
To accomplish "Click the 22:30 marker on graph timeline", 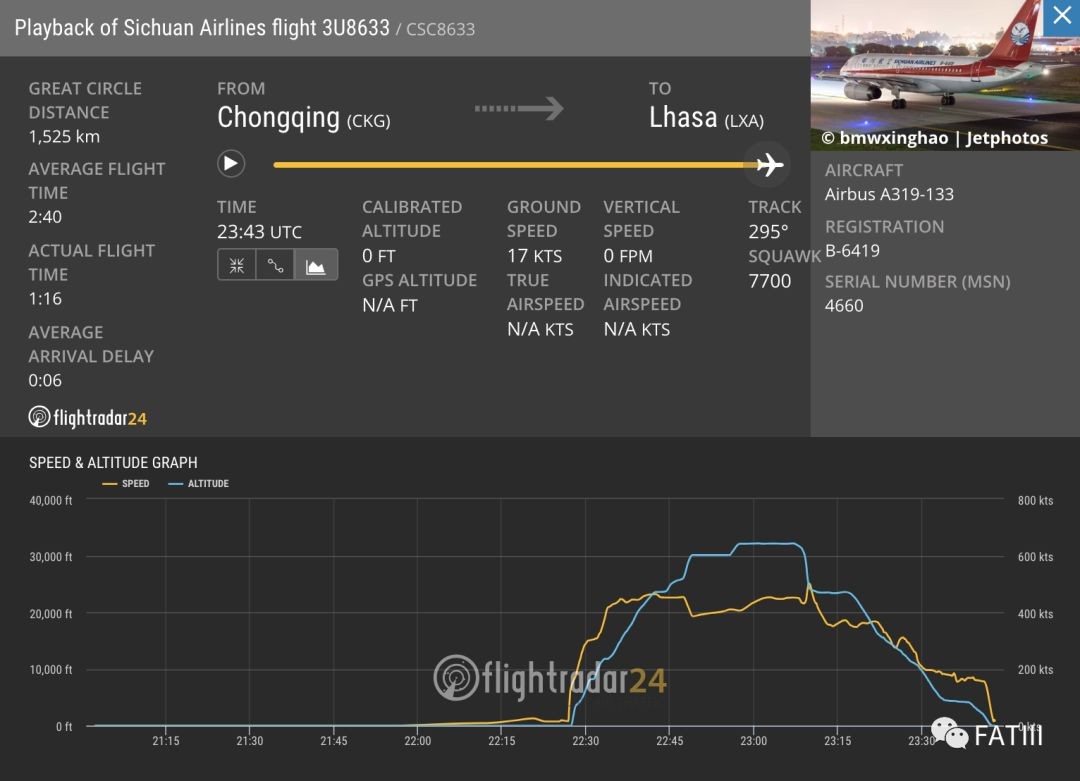I will click(585, 741).
